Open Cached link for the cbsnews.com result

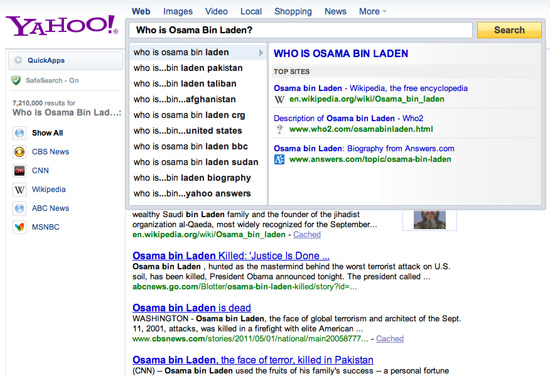390,339
